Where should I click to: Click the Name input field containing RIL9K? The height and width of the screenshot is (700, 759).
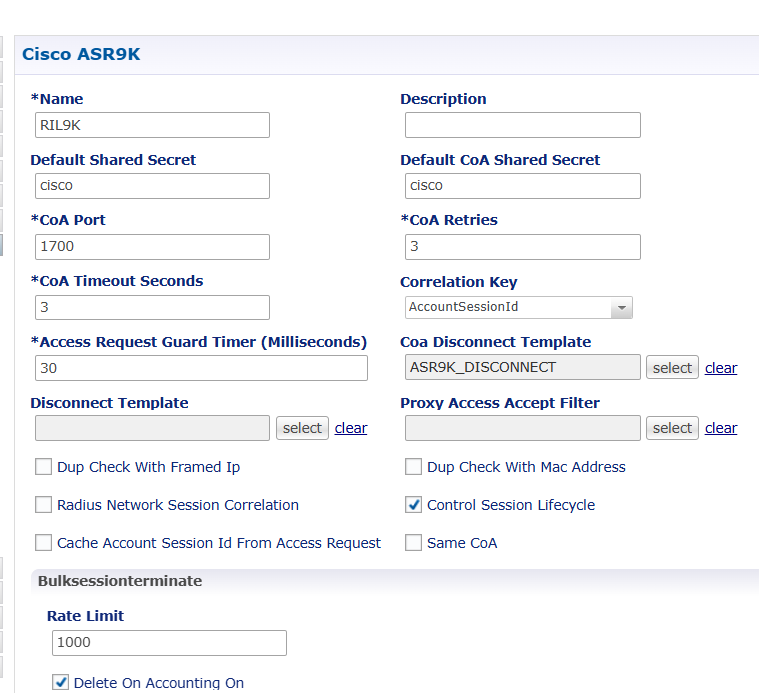pyautogui.click(x=152, y=125)
